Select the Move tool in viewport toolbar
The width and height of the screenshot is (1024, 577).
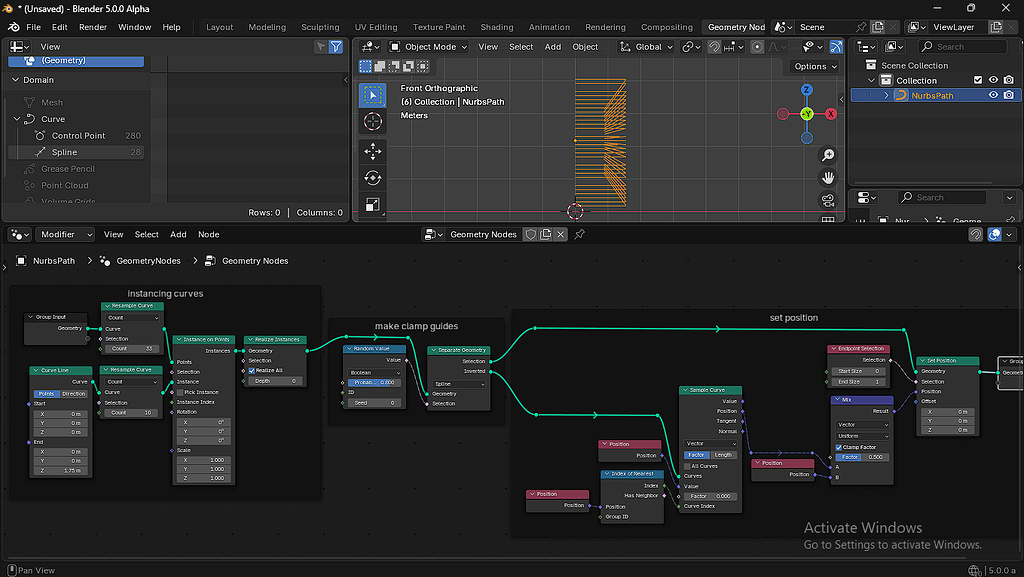pyautogui.click(x=372, y=151)
